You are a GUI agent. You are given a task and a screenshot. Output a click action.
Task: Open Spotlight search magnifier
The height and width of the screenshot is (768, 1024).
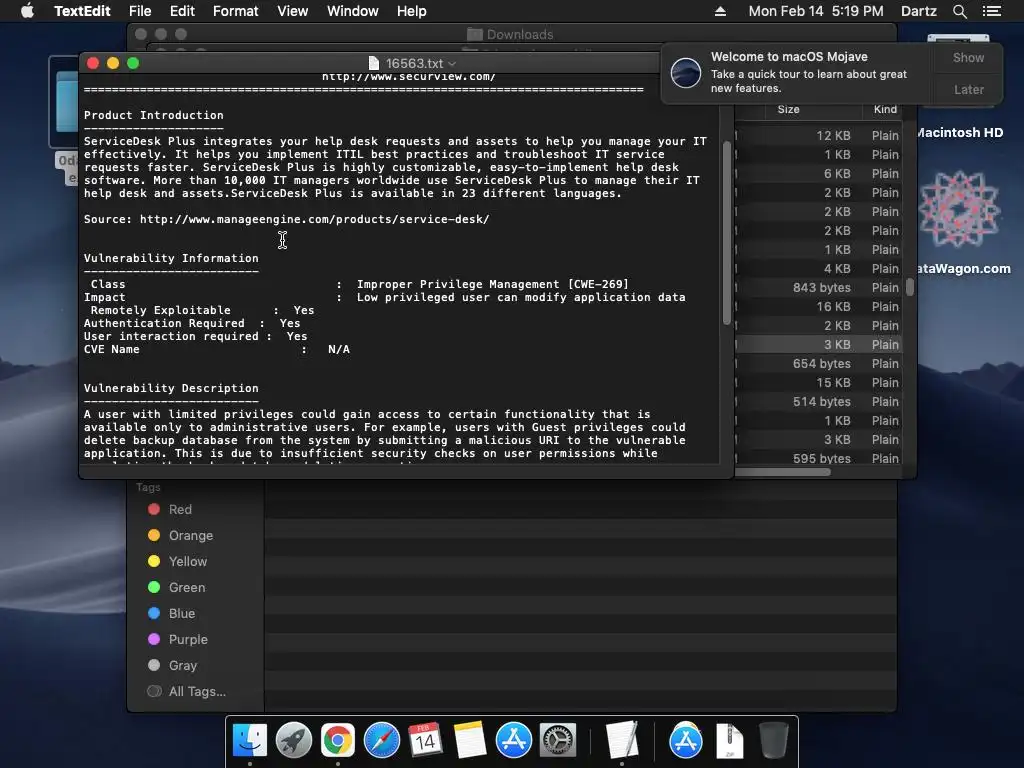[x=959, y=11]
